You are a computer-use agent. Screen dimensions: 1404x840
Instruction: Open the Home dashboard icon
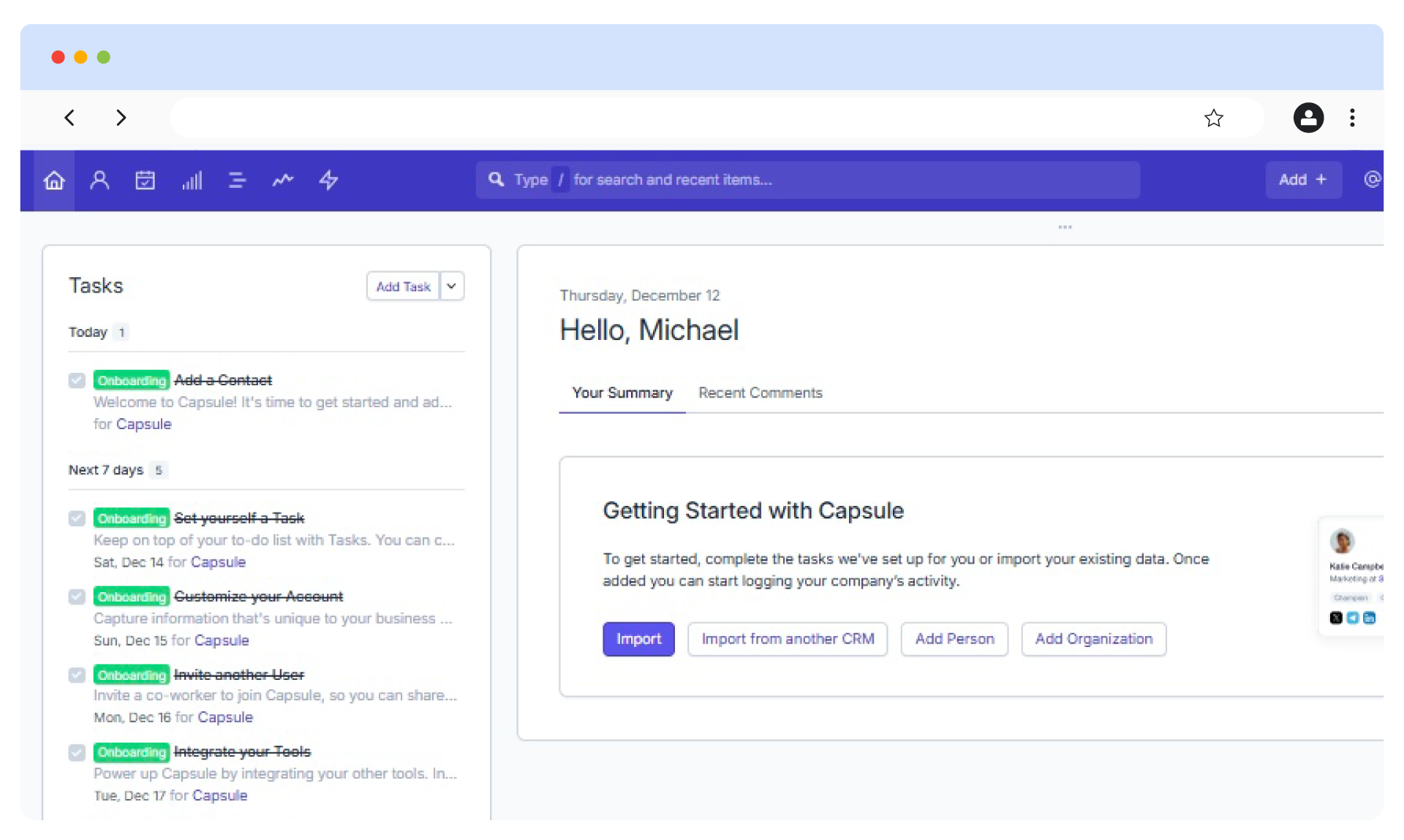54,180
